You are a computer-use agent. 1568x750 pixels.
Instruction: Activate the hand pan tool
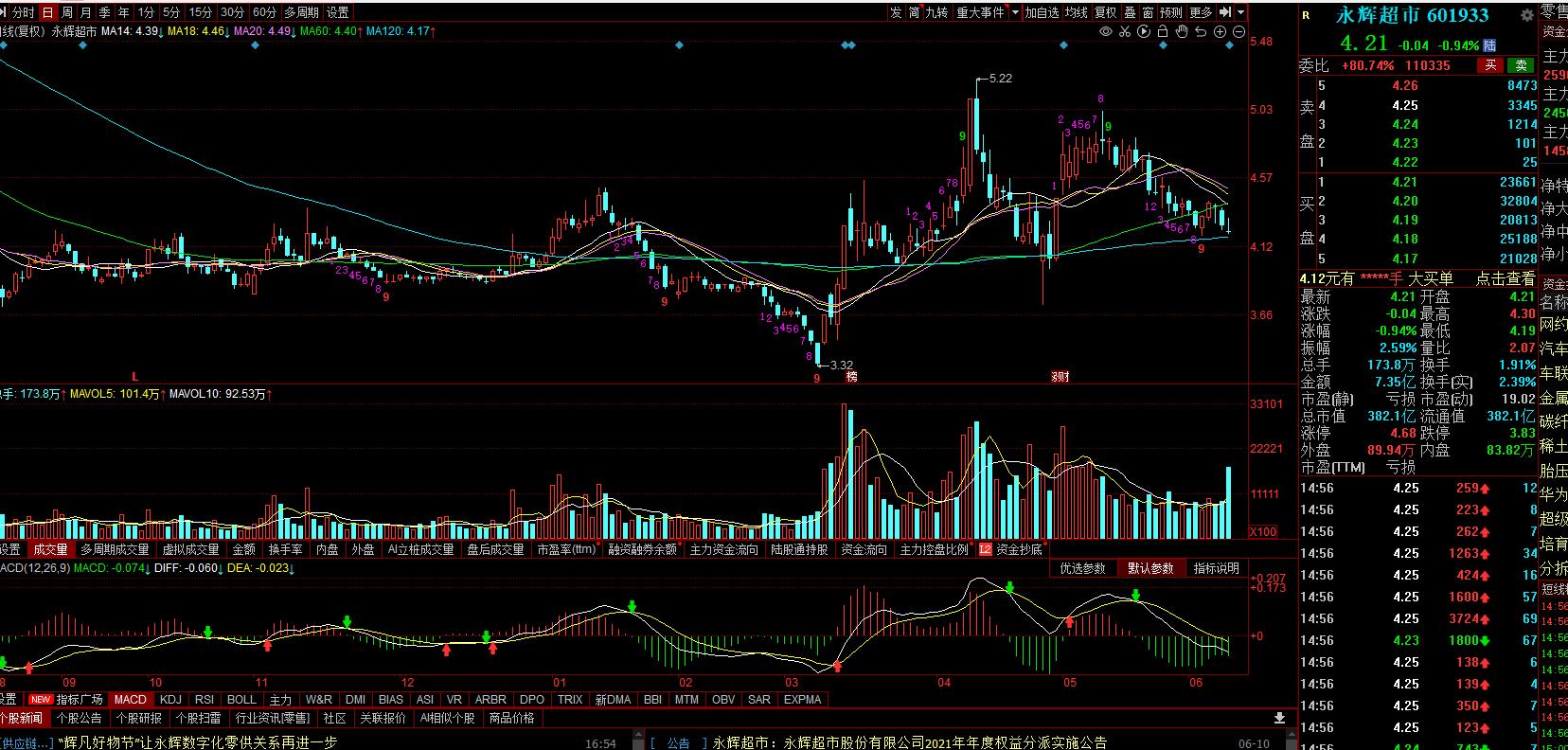point(1182,31)
